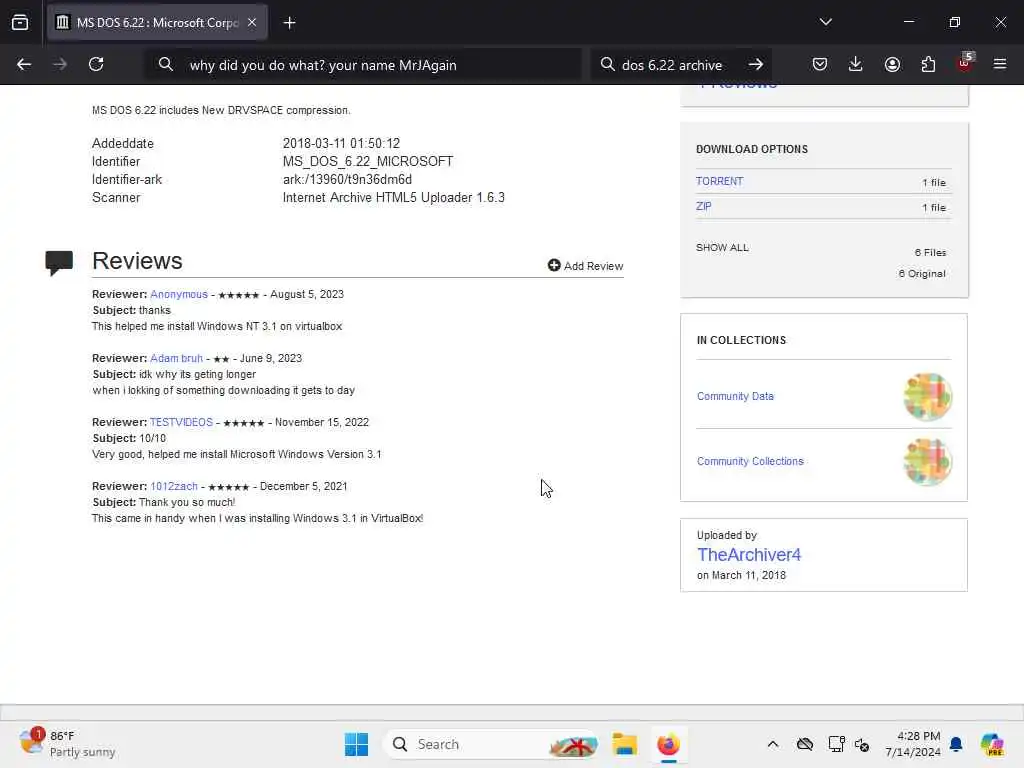The height and width of the screenshot is (768, 1024).
Task: Open the uBlock extension icon with badge
Action: 965,63
